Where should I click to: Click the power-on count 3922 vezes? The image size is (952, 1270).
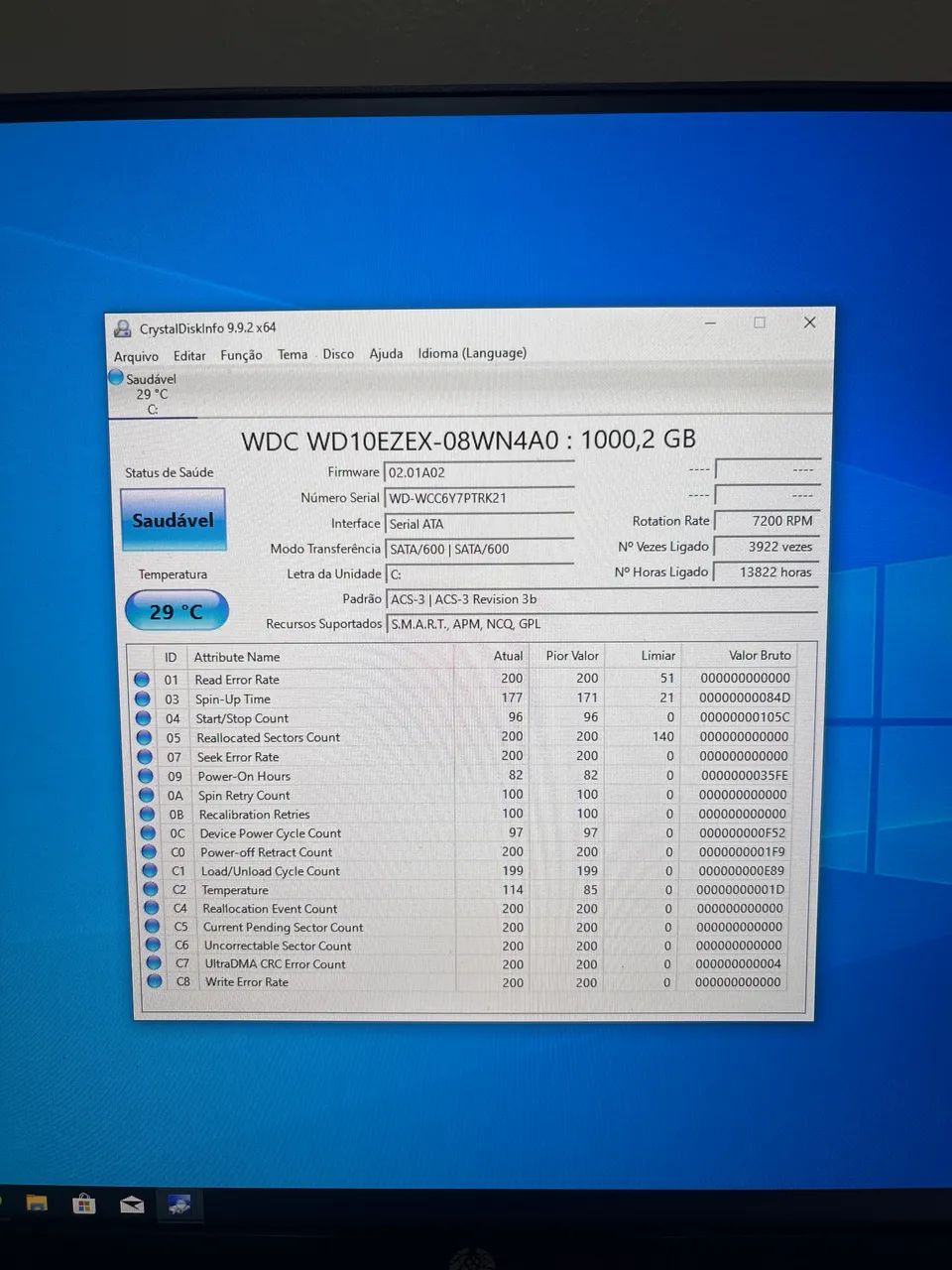(767, 547)
